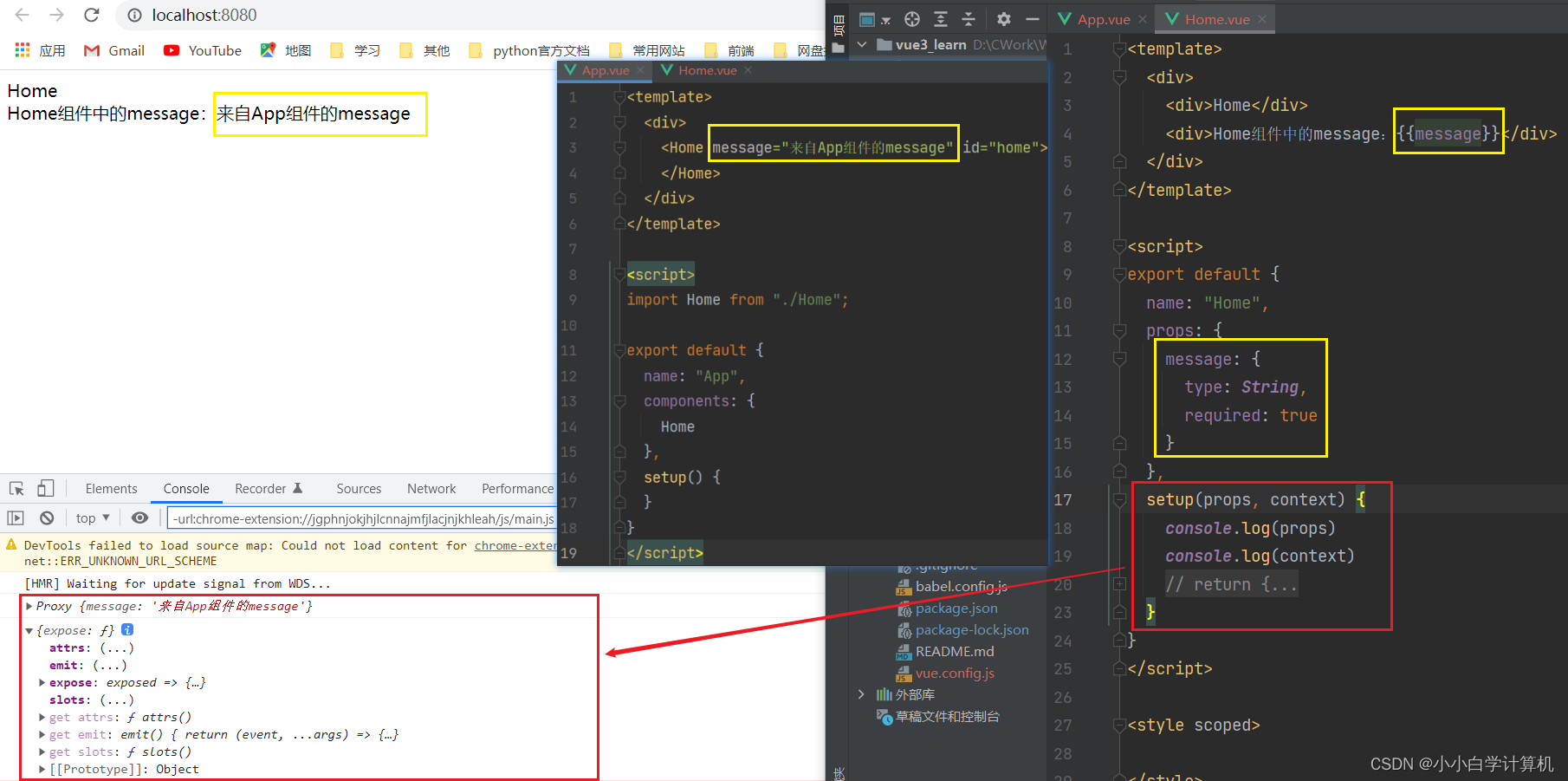Collapse the vue3_learn project root
Screen dimensions: 1568x781
click(862, 44)
